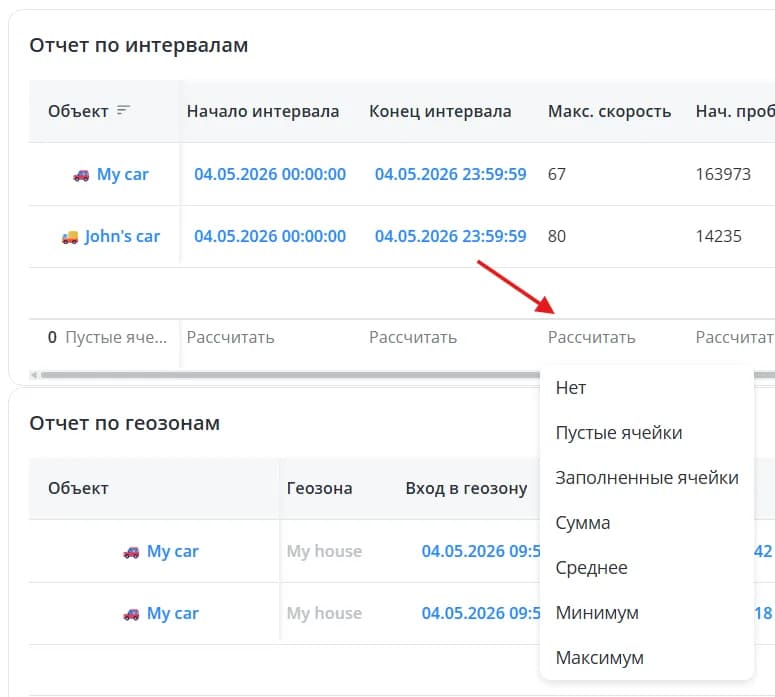The image size is (775, 697).
Task: Choose Пустые ячейки menu option
Action: (619, 433)
